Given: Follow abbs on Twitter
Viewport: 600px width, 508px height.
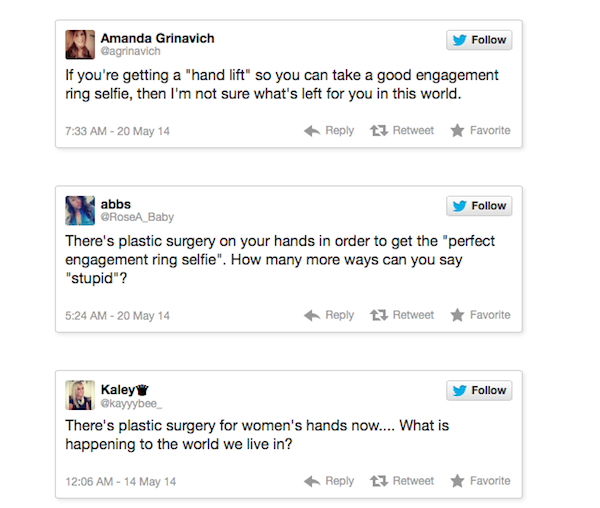Looking at the screenshot, I should [479, 206].
